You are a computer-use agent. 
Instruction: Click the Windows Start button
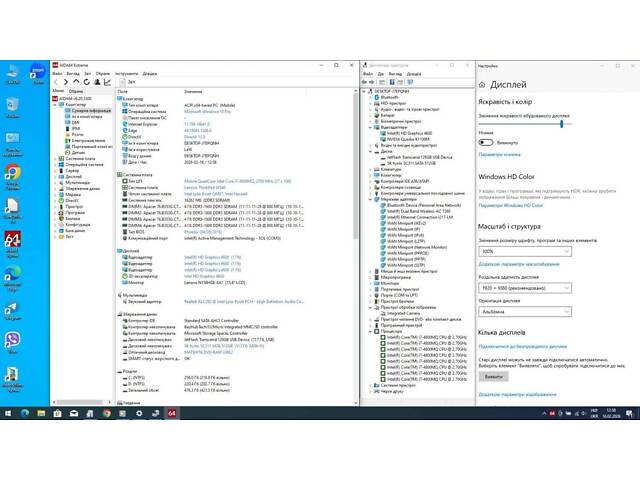point(8,413)
